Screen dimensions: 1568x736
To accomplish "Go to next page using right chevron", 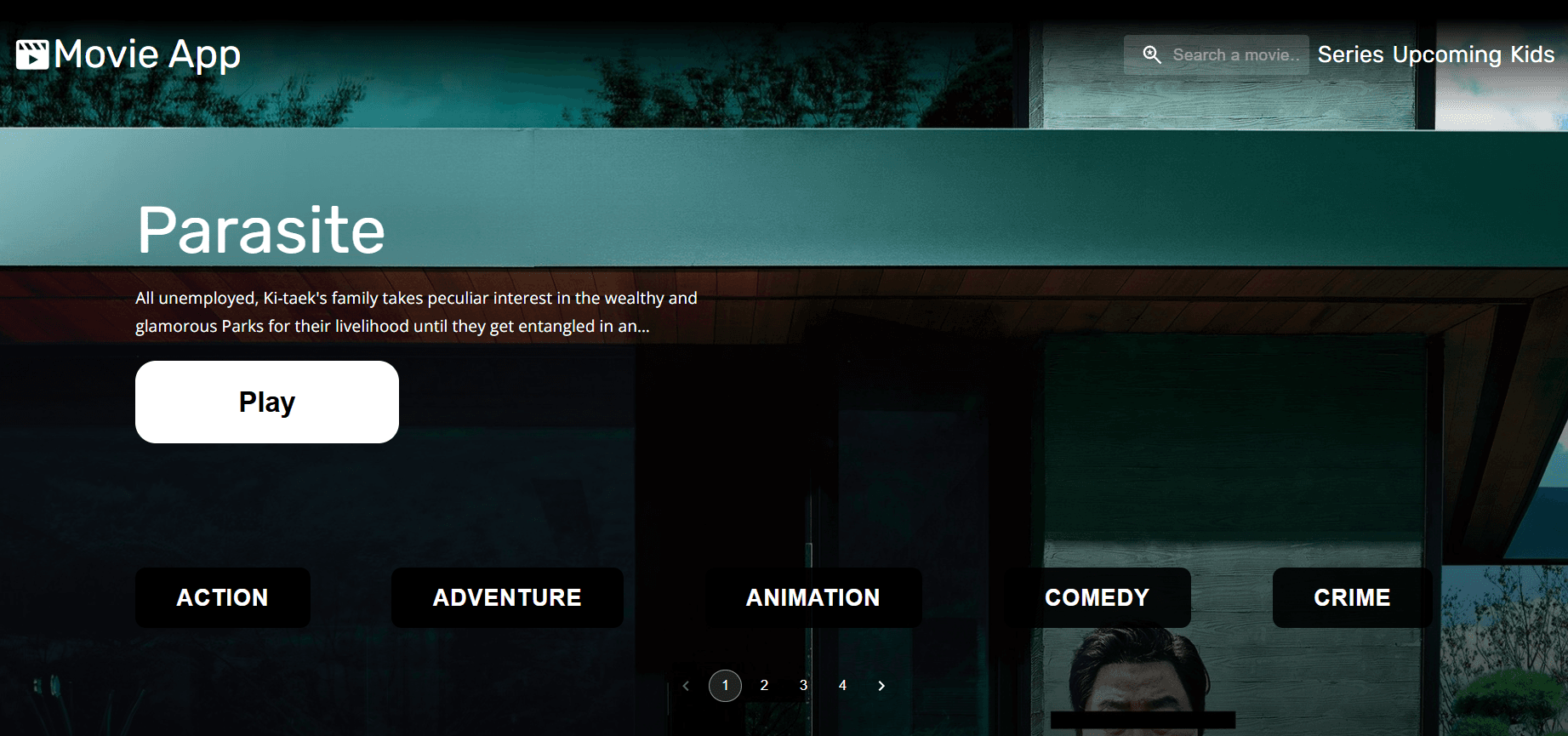I will [881, 686].
